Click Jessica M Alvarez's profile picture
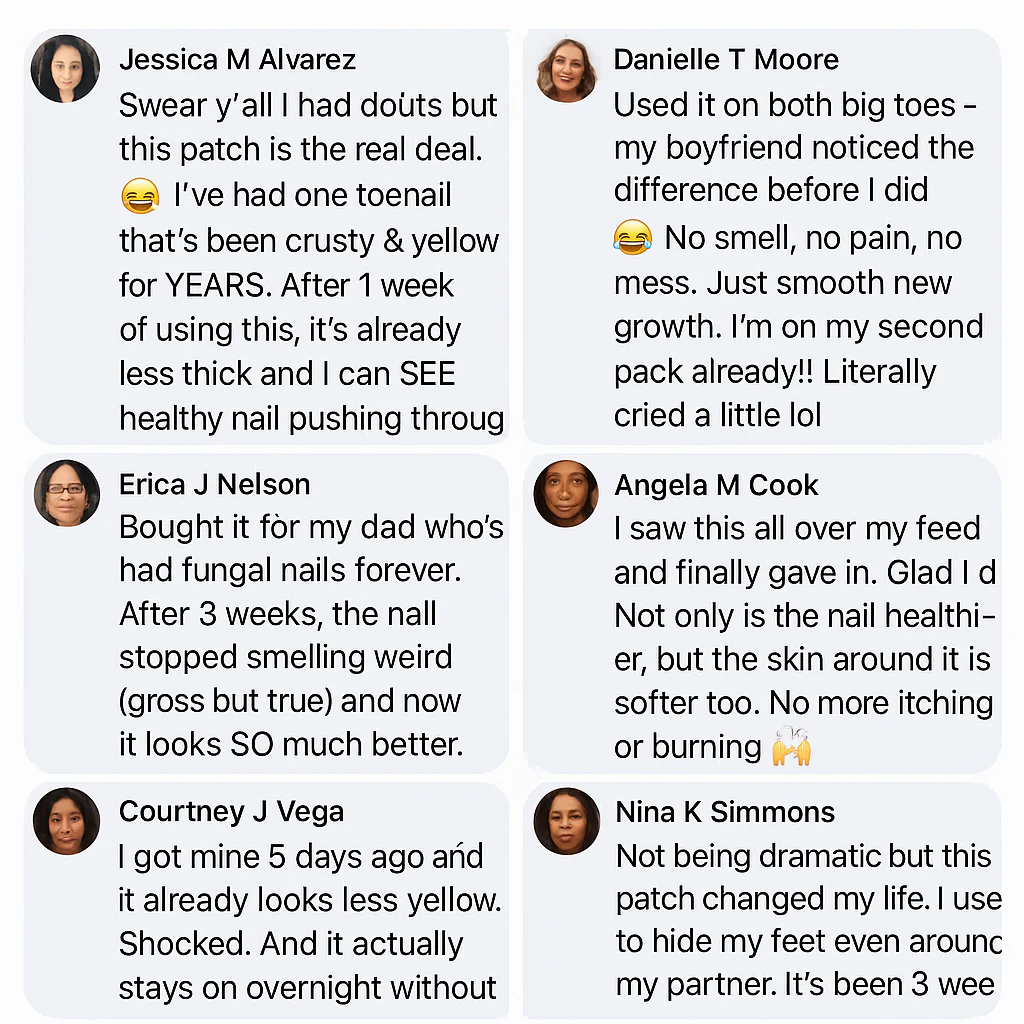Image resolution: width=1024 pixels, height=1024 pixels. coord(65,69)
